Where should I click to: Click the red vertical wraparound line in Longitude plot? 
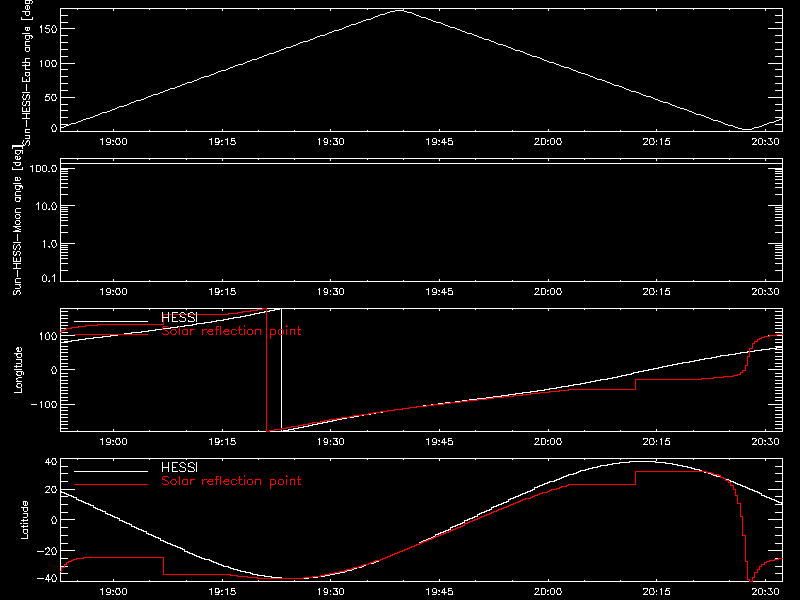pyautogui.click(x=266, y=370)
